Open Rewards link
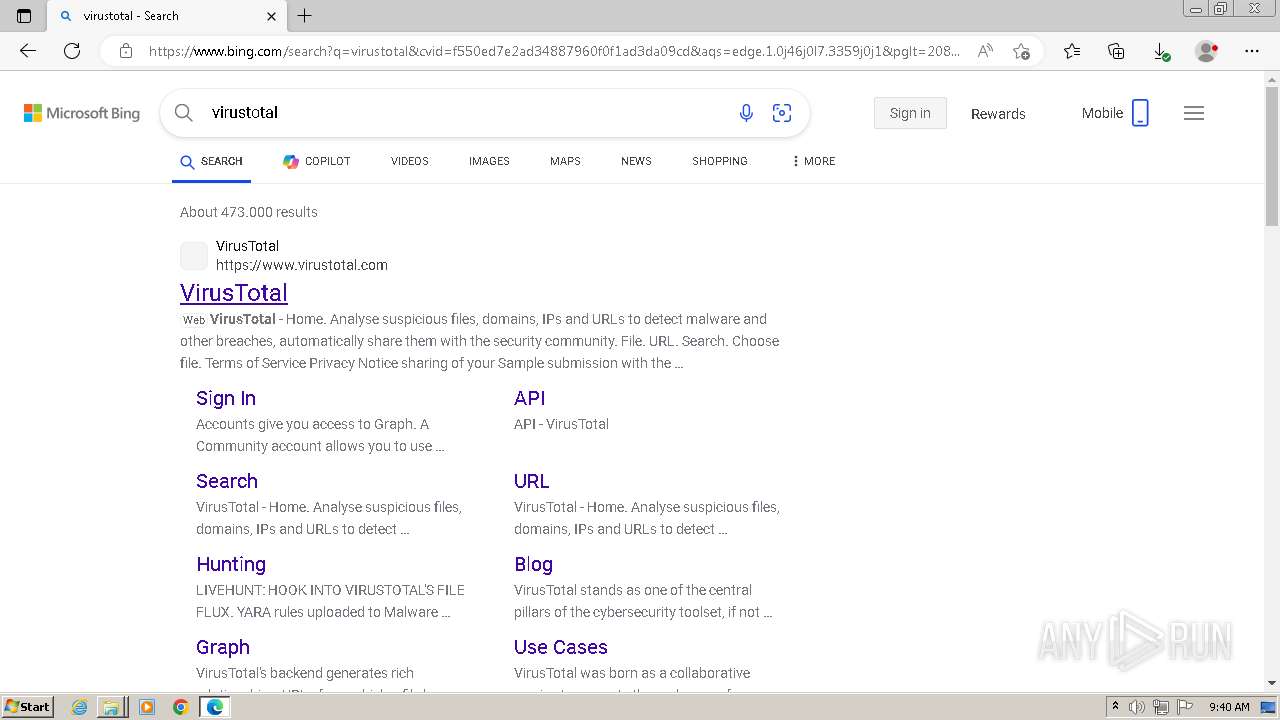Viewport: 1280px width, 720px height. tap(998, 114)
